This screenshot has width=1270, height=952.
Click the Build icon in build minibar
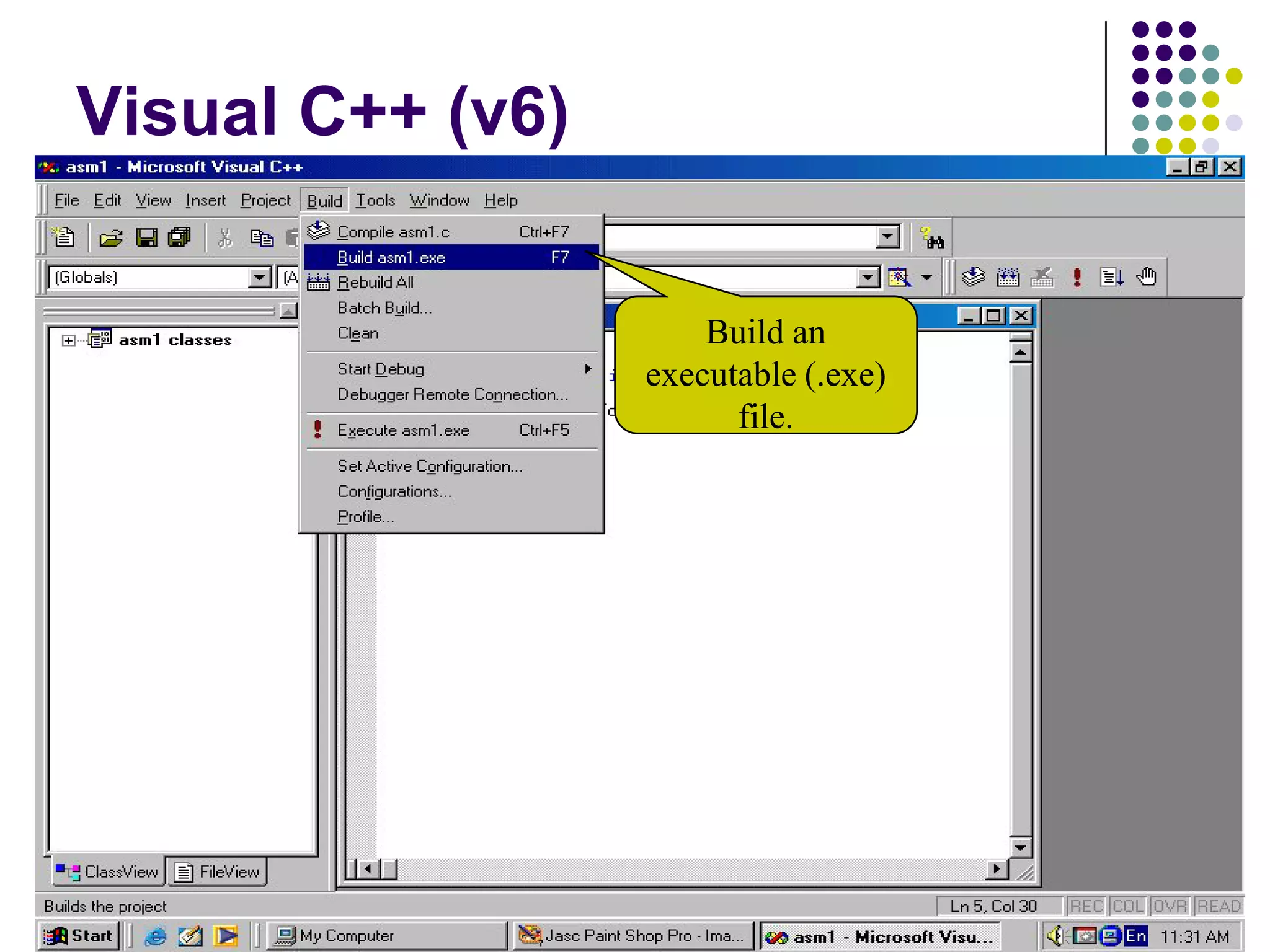(x=1008, y=276)
